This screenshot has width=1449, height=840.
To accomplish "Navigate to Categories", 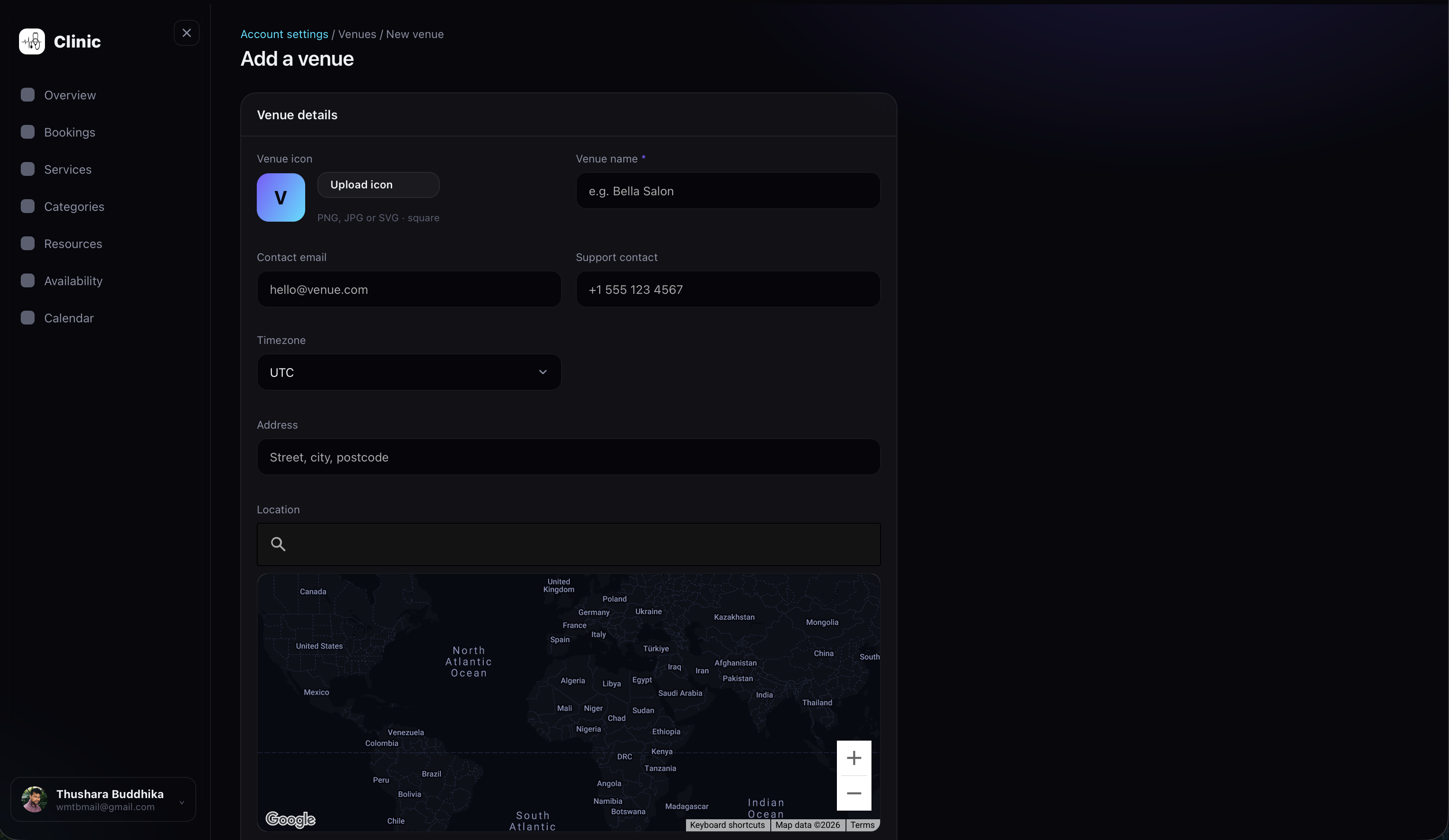I will (74, 207).
